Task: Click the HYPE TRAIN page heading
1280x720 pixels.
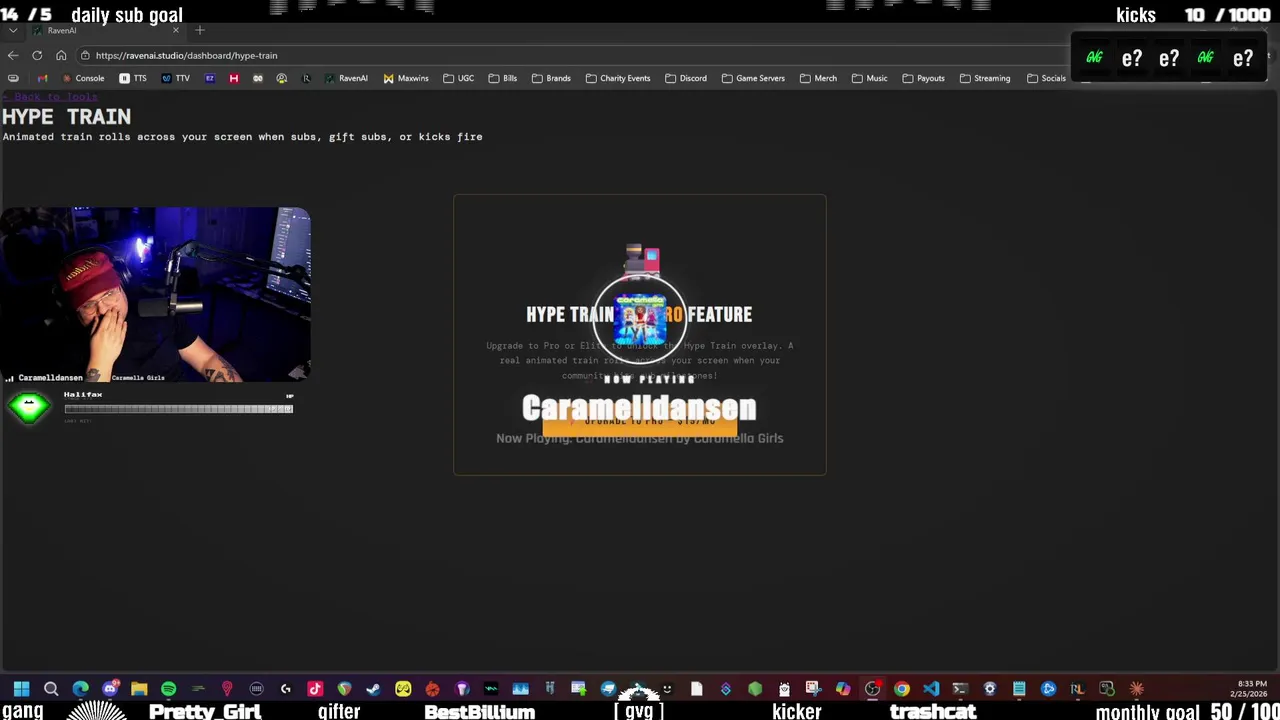Action: click(66, 117)
